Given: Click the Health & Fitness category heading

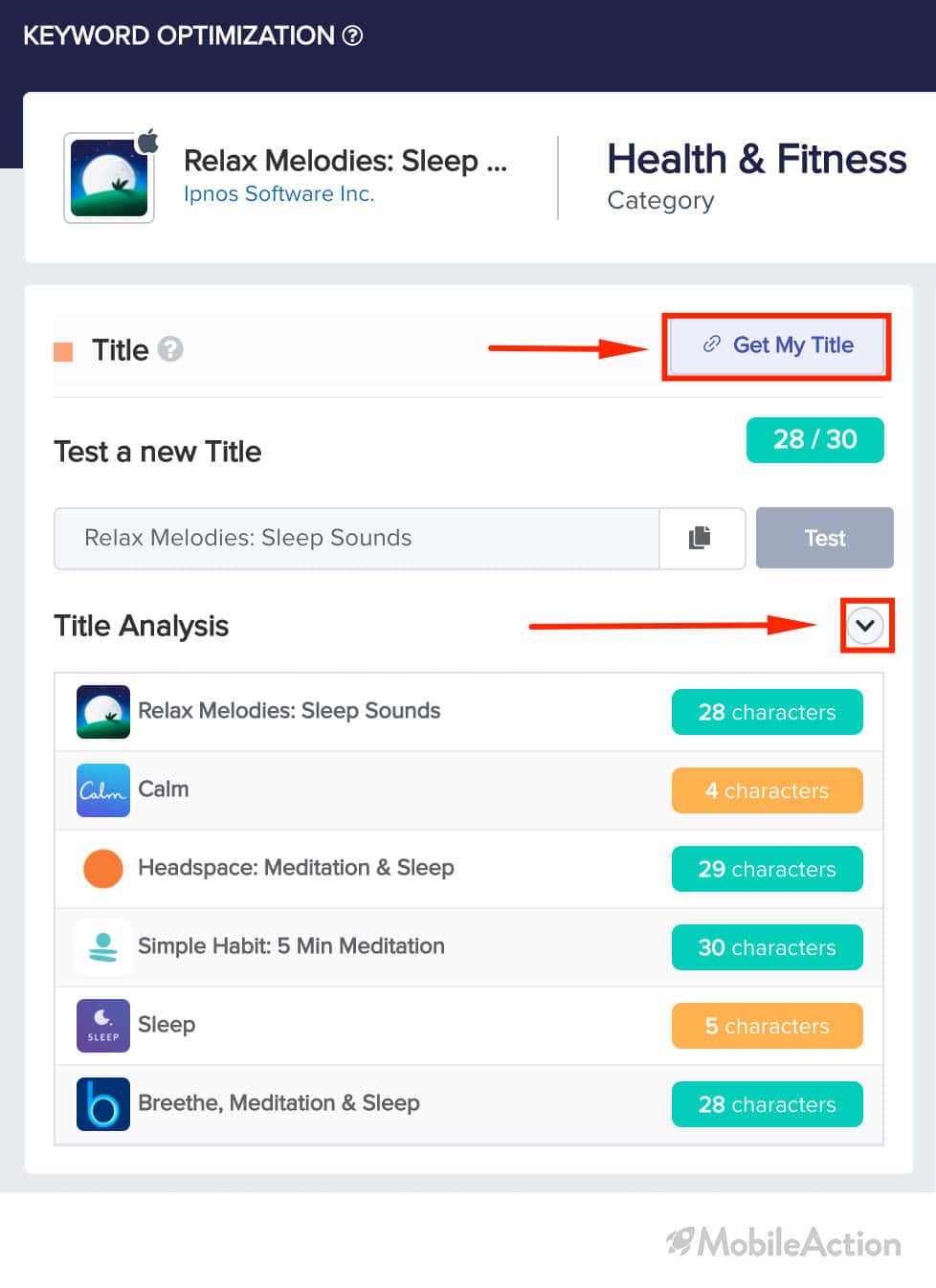Looking at the screenshot, I should pos(756,159).
